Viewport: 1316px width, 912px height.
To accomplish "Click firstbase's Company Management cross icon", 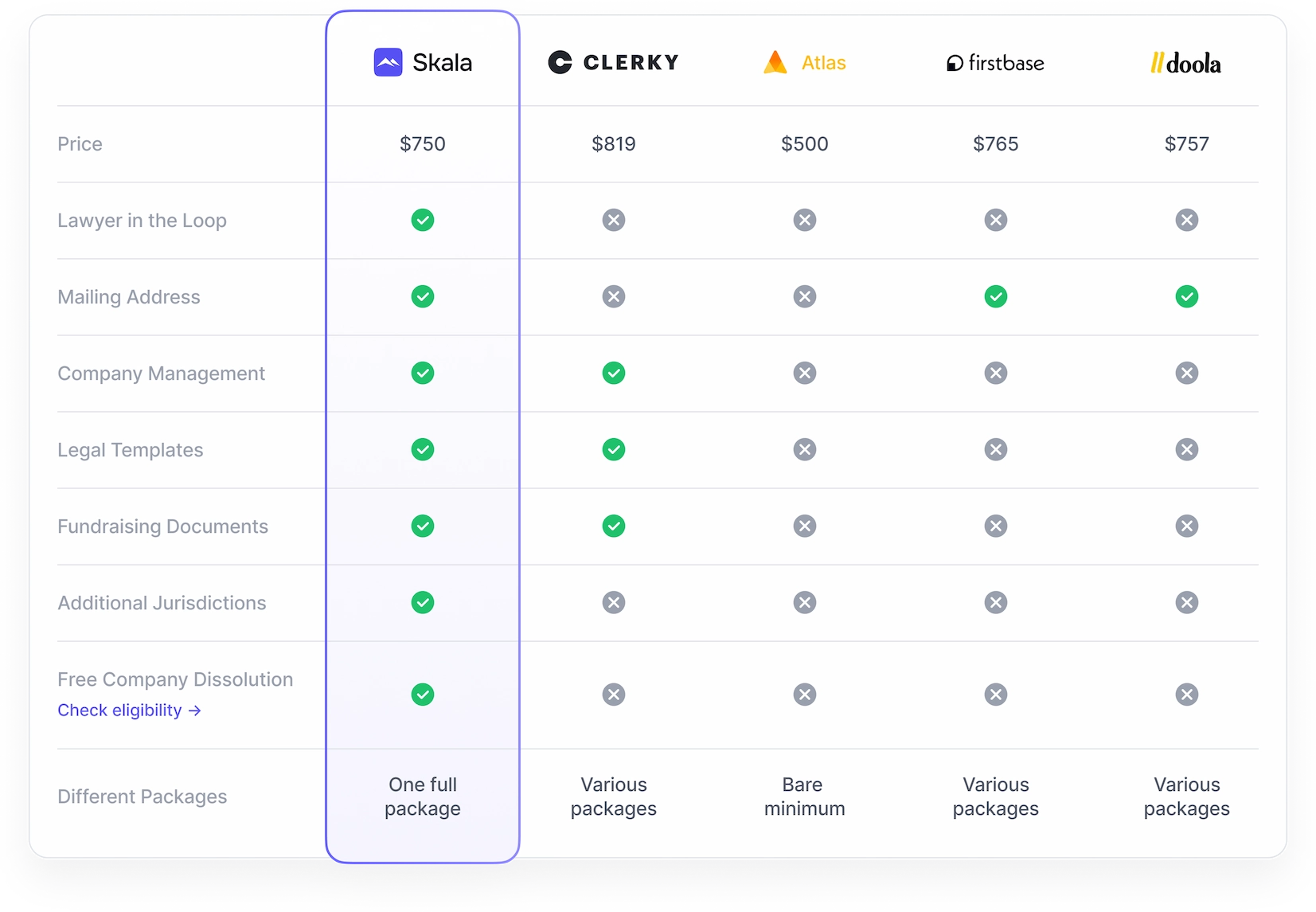I will click(x=996, y=373).
